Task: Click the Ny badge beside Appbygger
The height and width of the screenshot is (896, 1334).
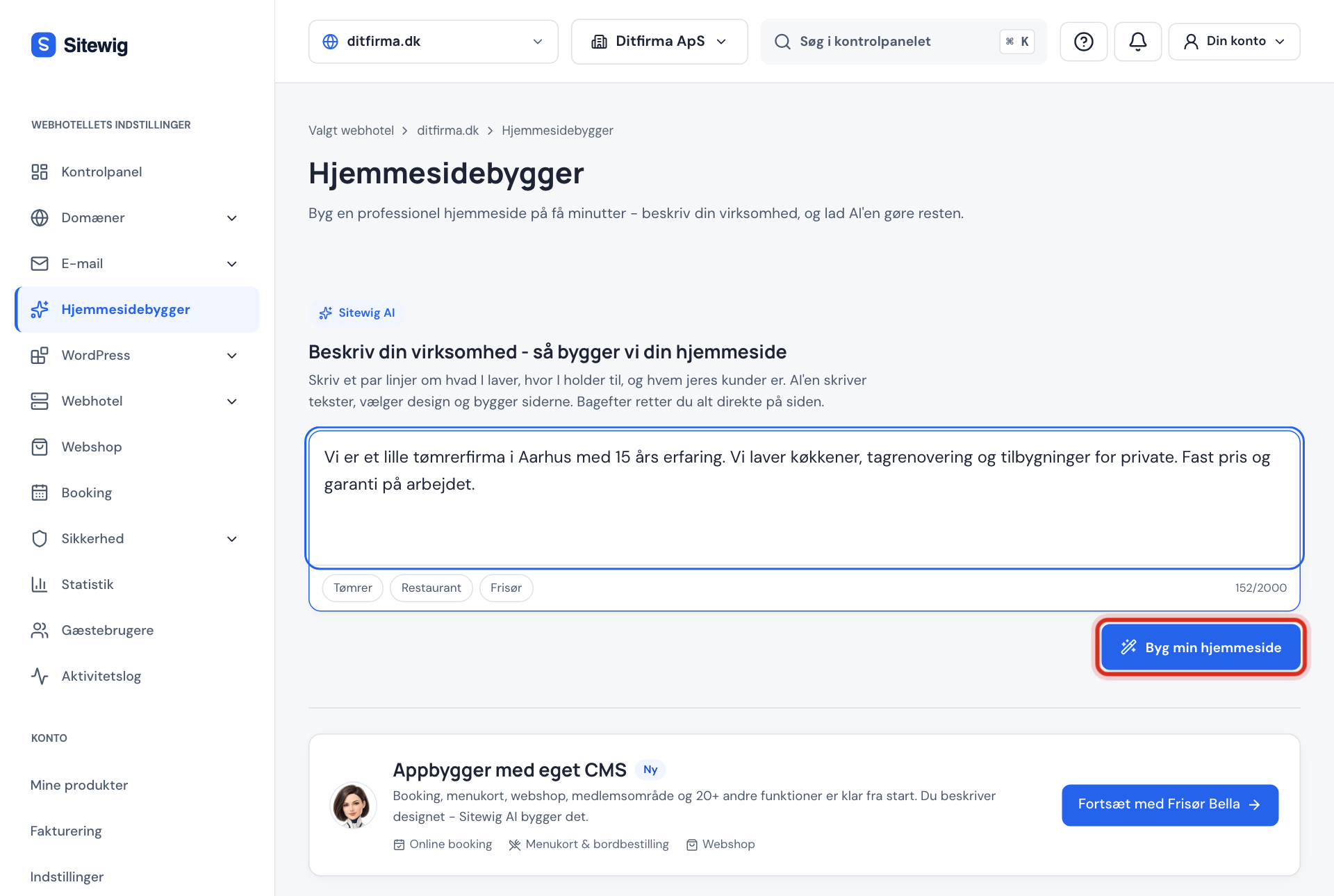Action: [x=650, y=770]
